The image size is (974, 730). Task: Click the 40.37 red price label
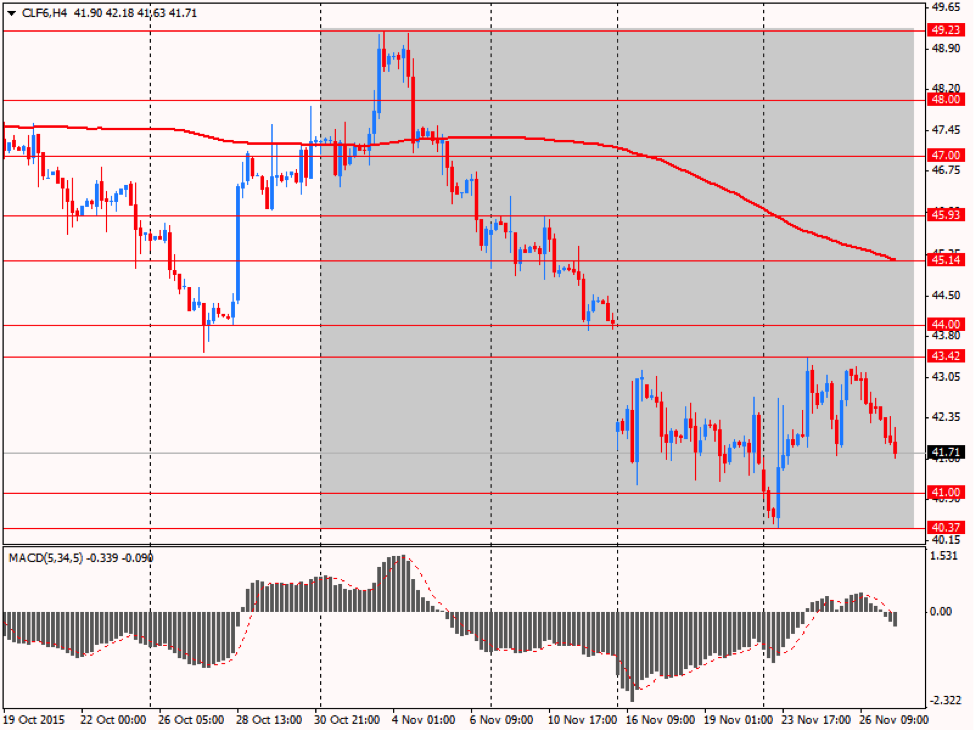point(945,528)
